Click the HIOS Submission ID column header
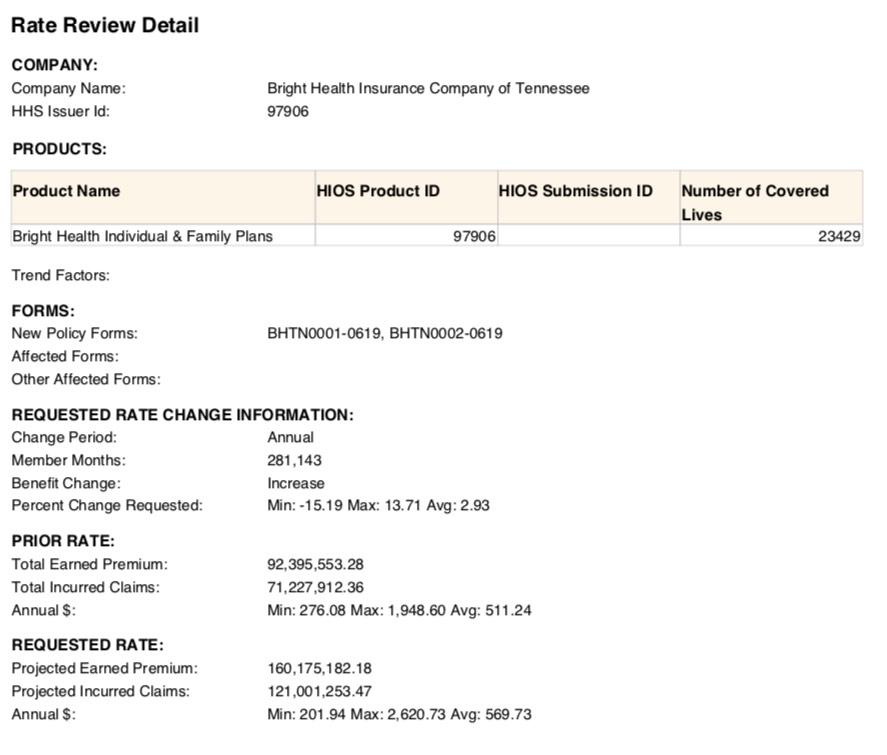This screenshot has height=755, width=887. [575, 191]
